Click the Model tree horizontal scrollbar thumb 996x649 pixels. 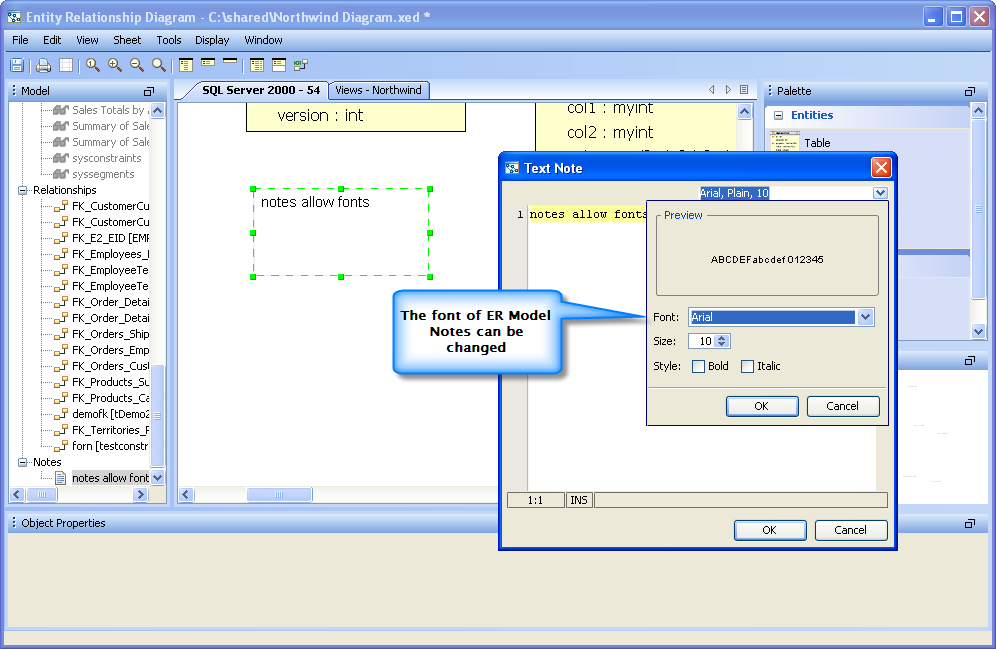42,494
